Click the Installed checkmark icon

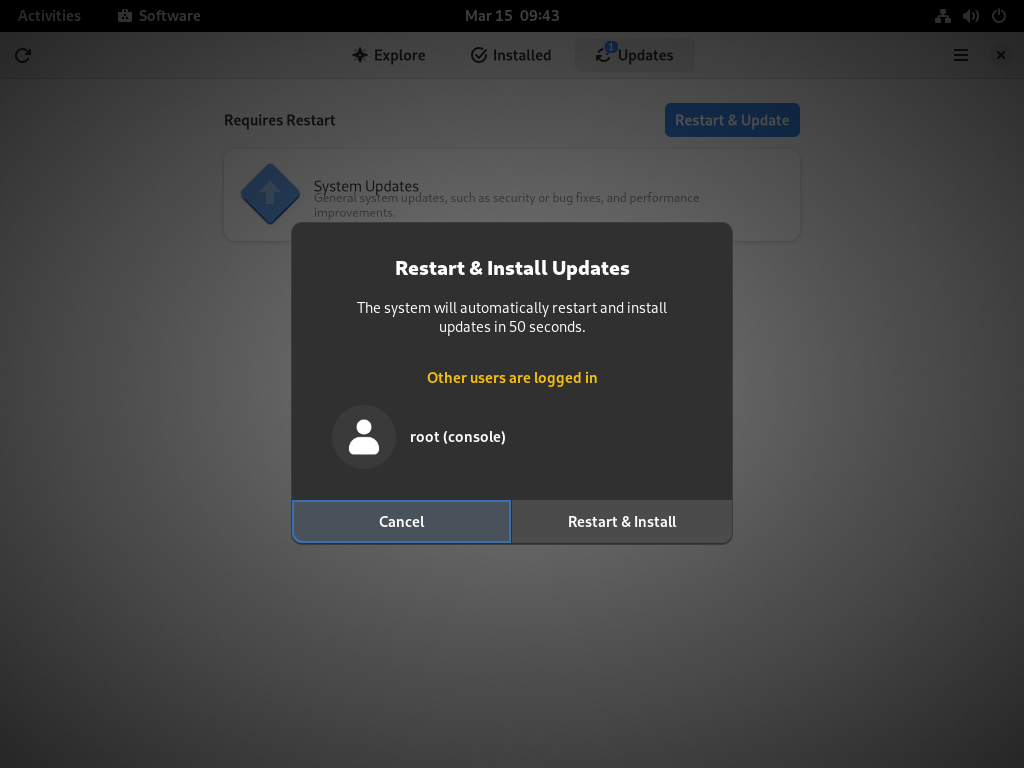point(479,56)
